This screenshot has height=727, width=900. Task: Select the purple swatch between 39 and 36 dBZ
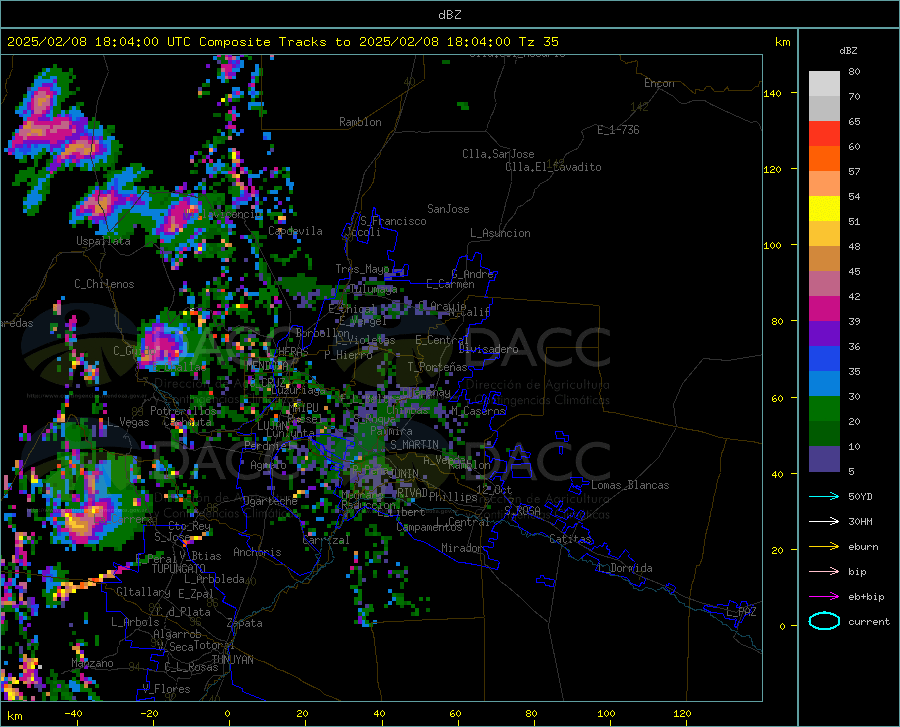(824, 334)
